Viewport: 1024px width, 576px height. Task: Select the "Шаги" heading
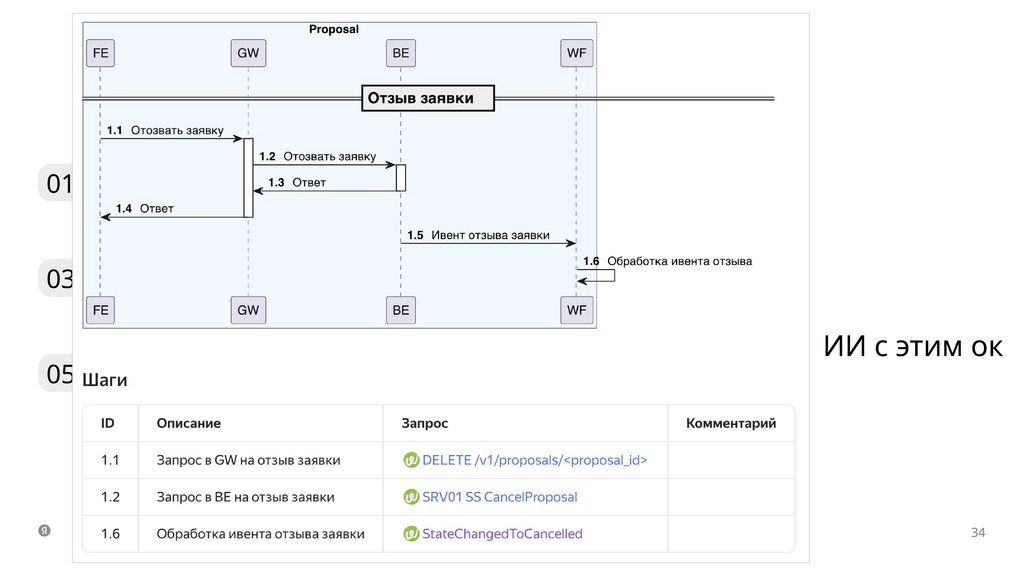[105, 381]
